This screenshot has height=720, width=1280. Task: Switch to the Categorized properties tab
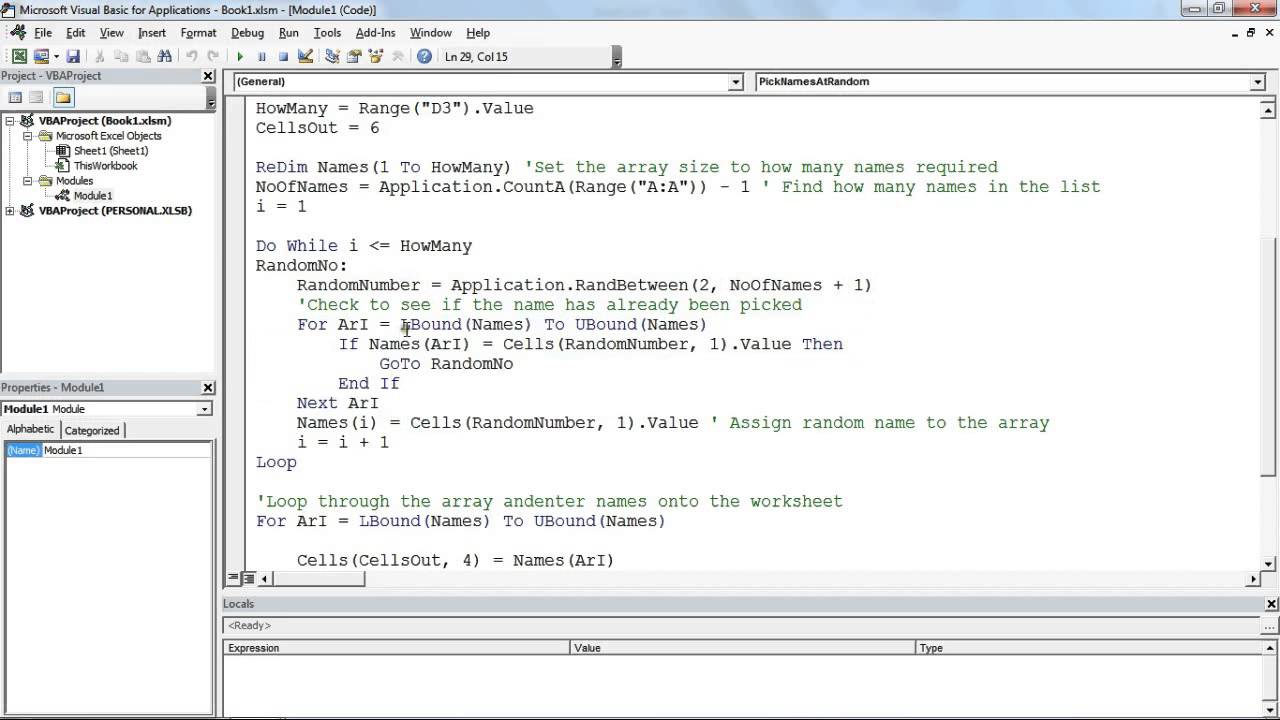point(92,430)
